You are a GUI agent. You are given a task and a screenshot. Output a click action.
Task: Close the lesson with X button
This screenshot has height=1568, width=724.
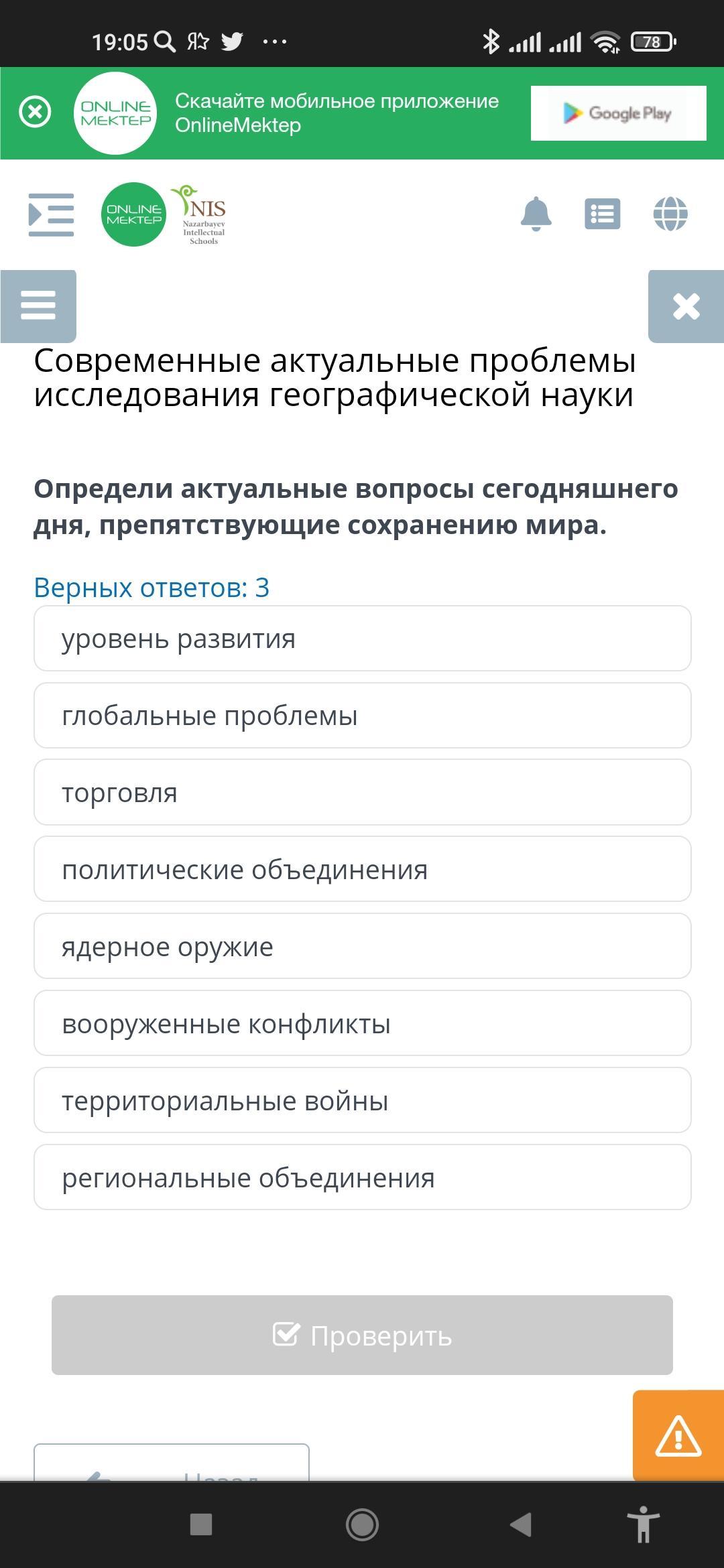[x=686, y=306]
